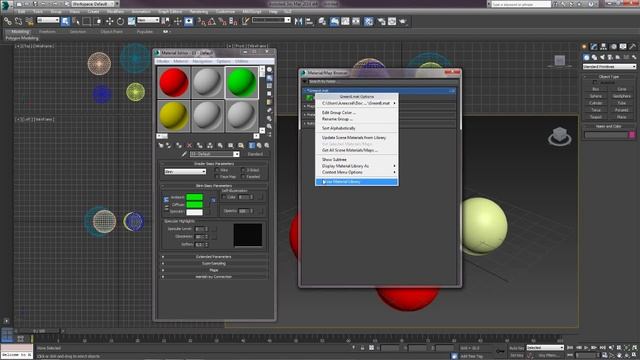Select the Move tool in the main toolbar

(x=109, y=21)
